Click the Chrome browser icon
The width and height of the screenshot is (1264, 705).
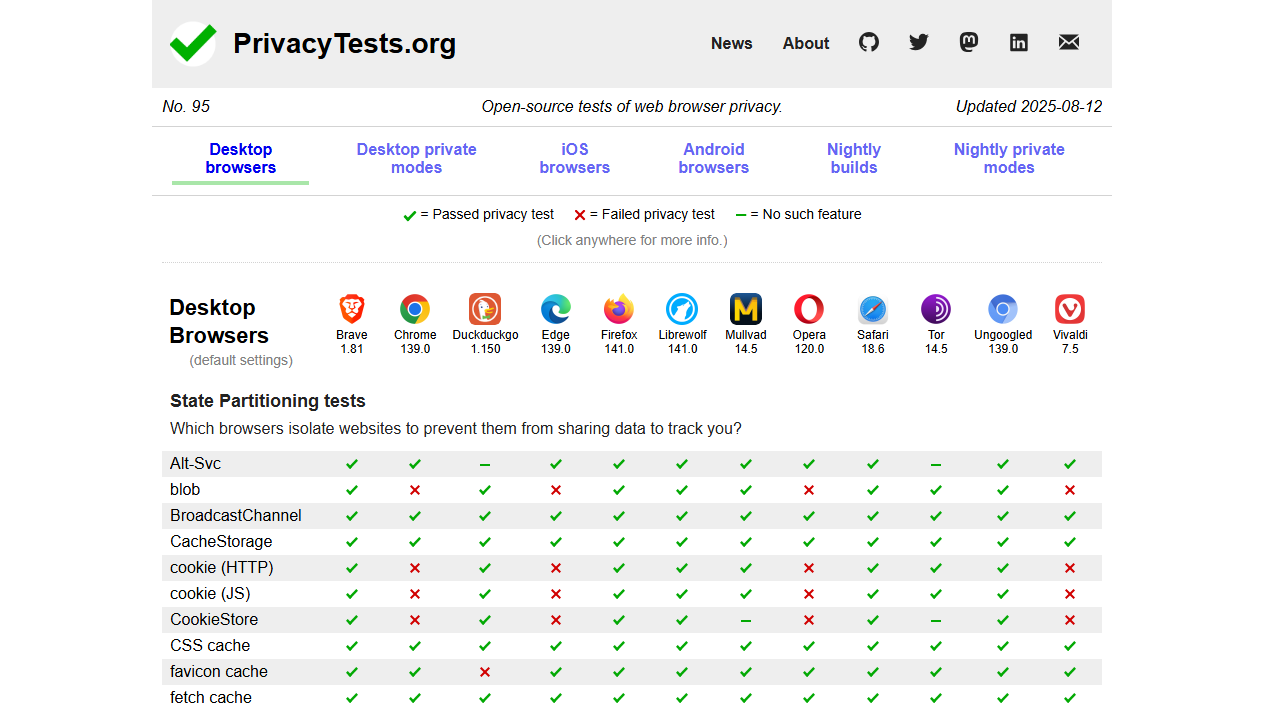click(415, 307)
